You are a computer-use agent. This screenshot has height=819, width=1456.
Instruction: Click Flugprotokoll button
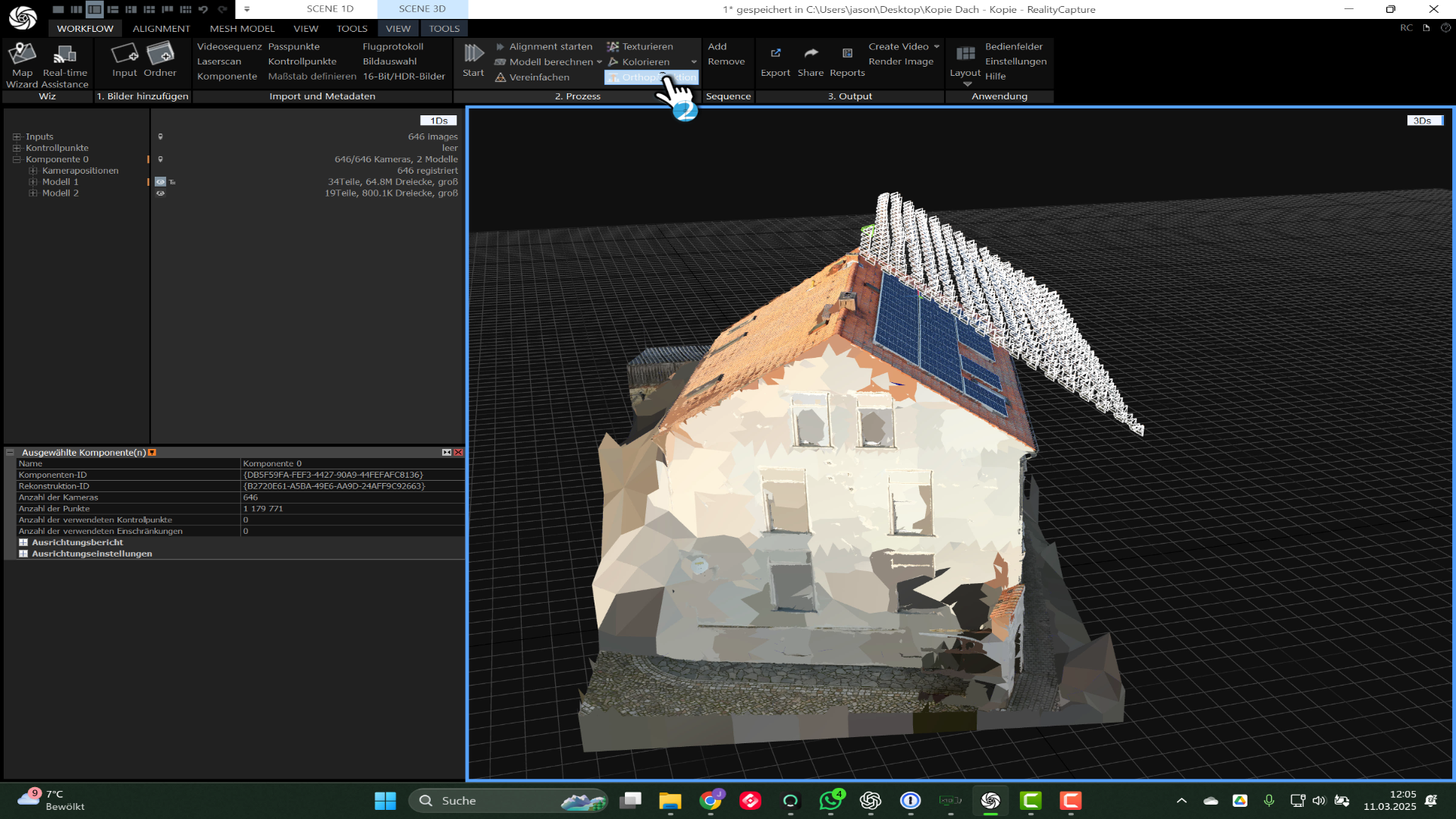click(393, 46)
